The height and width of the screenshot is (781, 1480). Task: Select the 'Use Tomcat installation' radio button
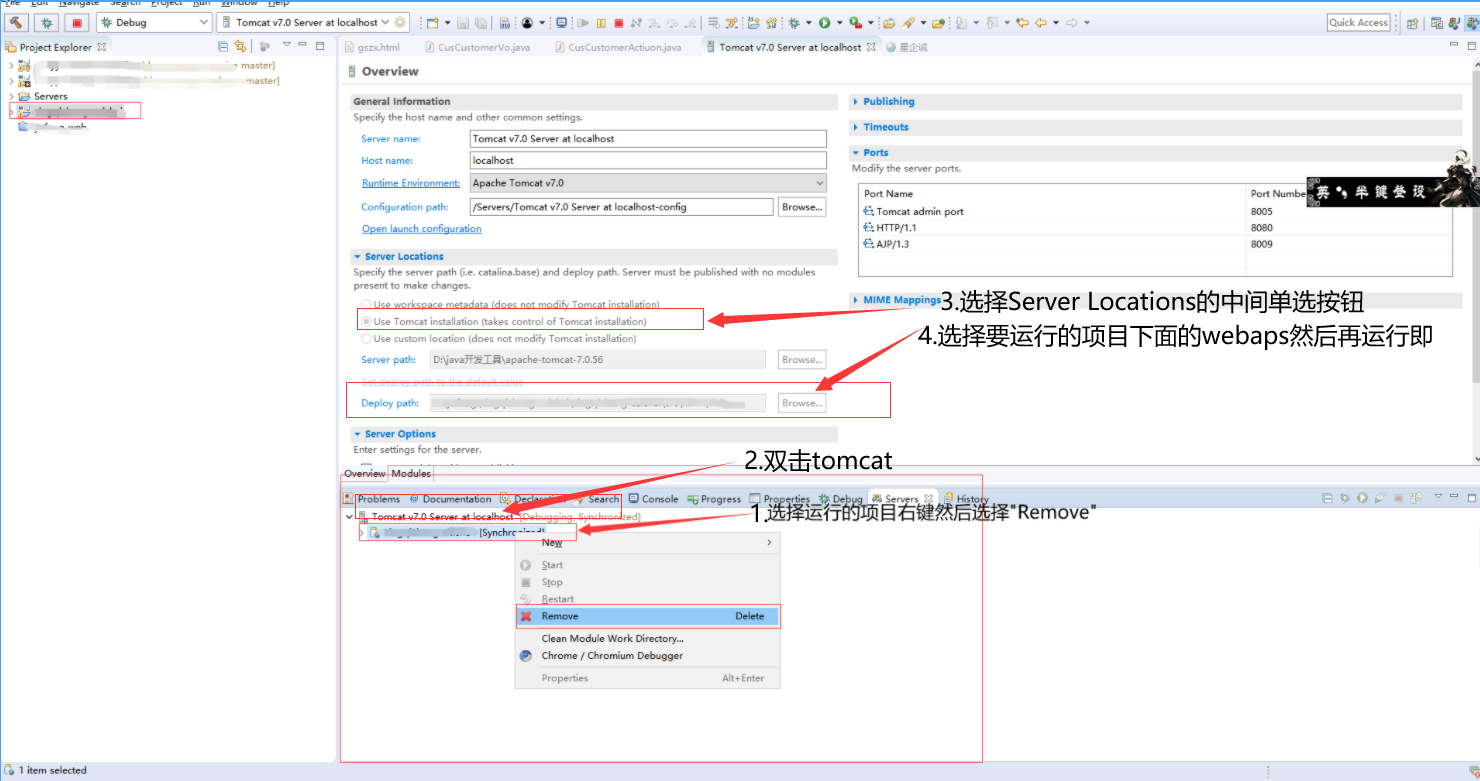tap(366, 319)
